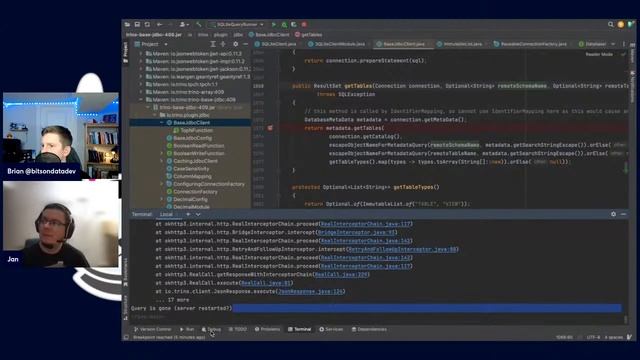
Task: Collapse the Maven trino-base-jdbc:409 node
Action: [x=141, y=100]
